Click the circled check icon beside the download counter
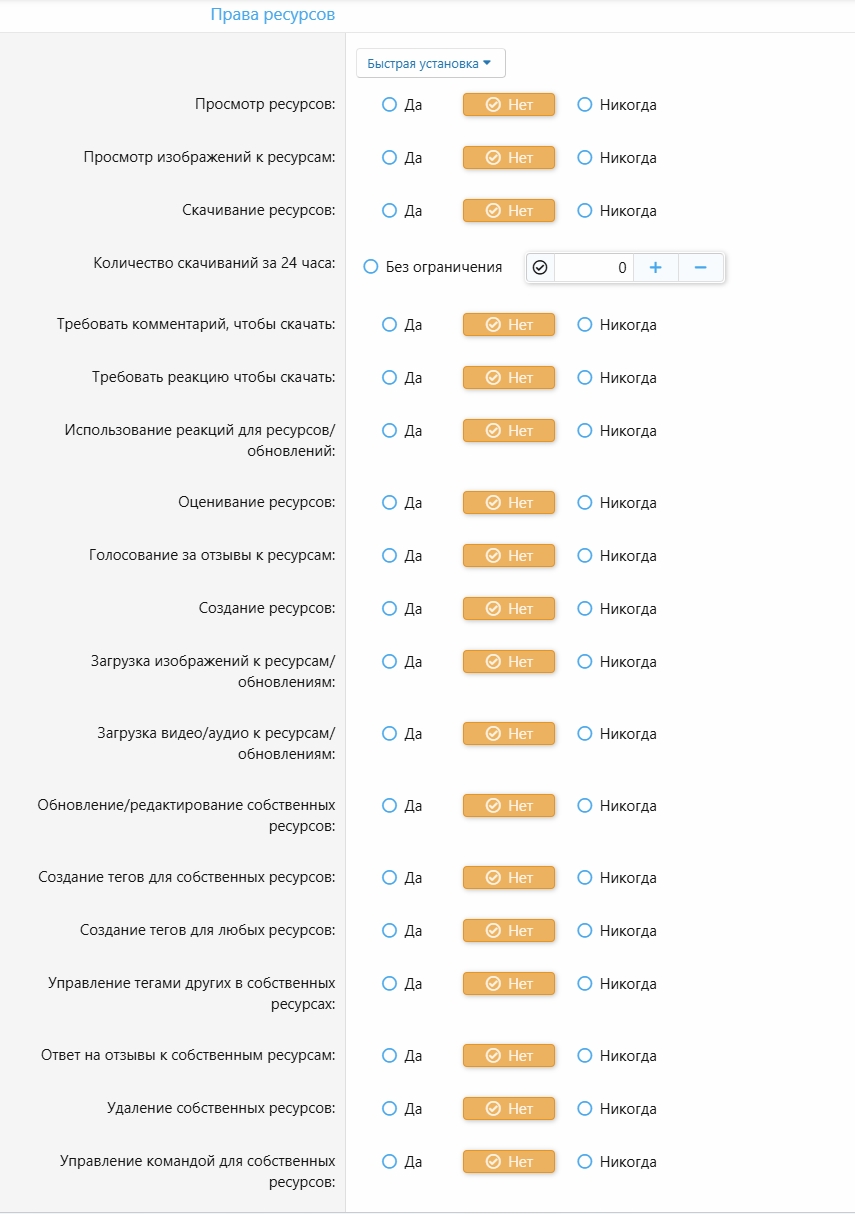Screen dimensions: 855x1214 coord(541,267)
